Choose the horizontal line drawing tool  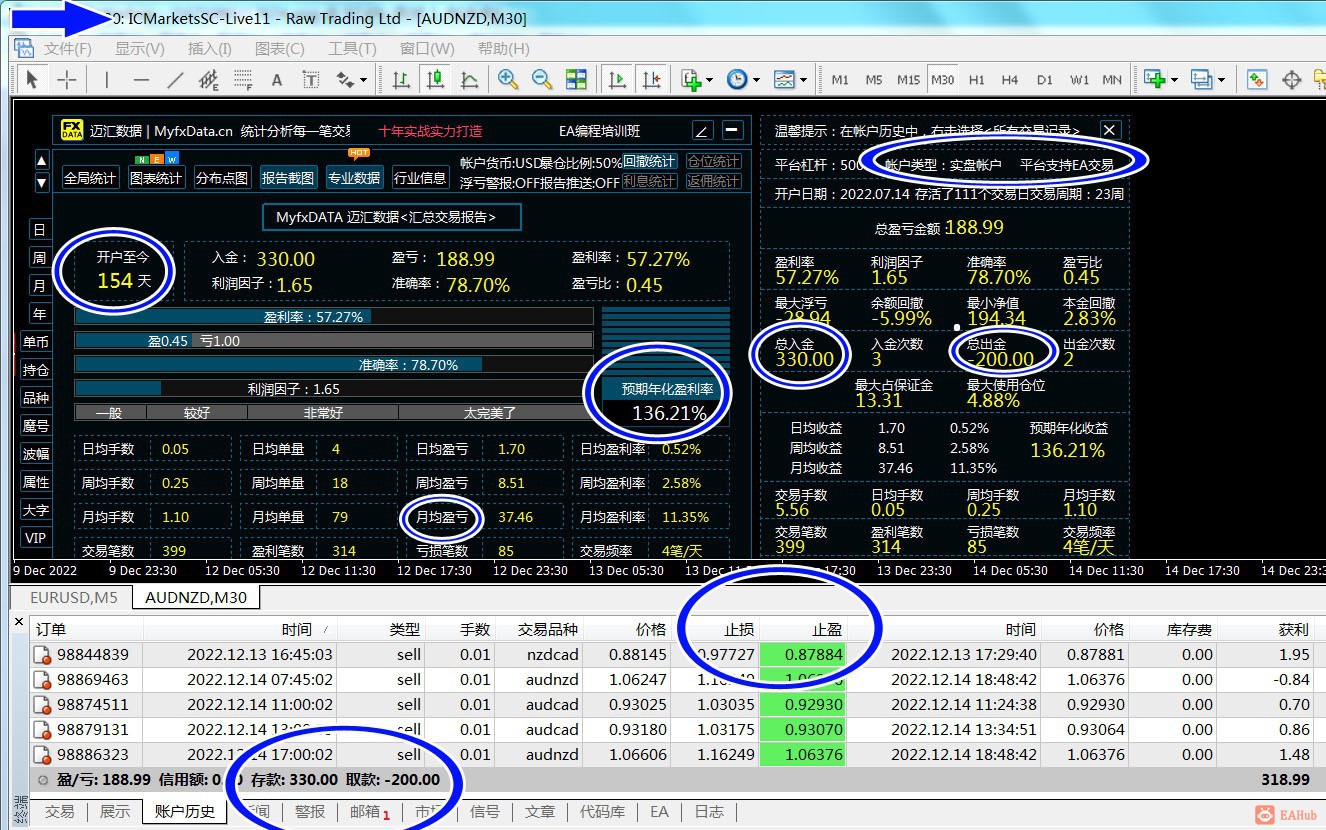click(141, 80)
